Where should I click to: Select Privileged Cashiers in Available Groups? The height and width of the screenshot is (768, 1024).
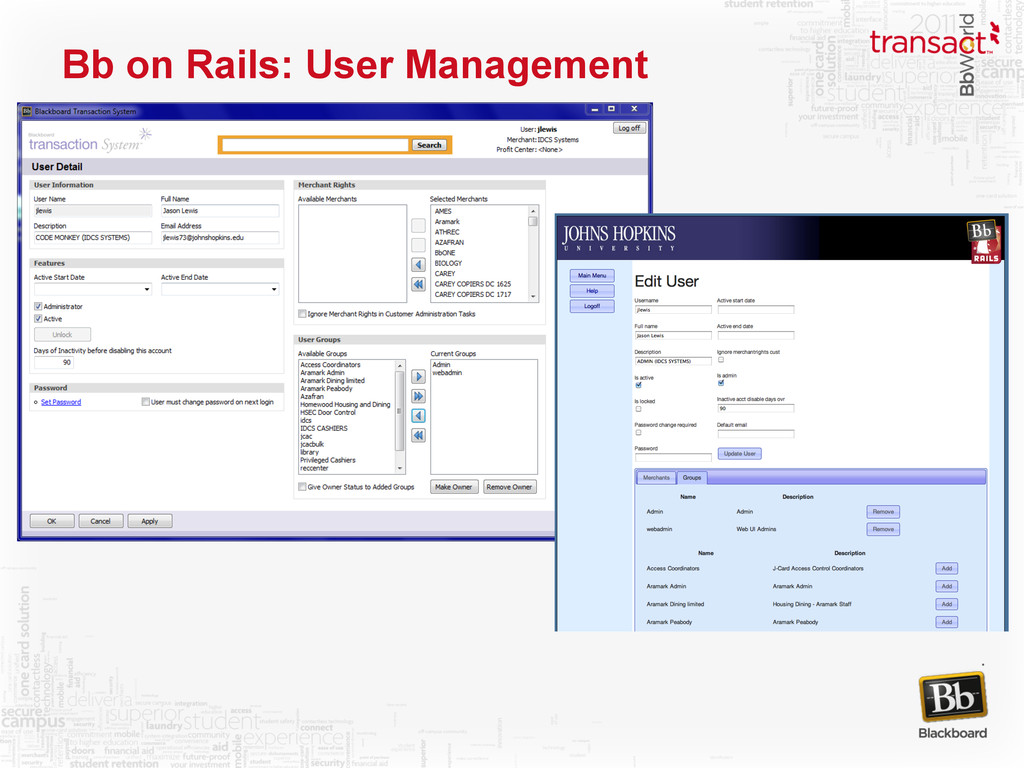[x=328, y=460]
